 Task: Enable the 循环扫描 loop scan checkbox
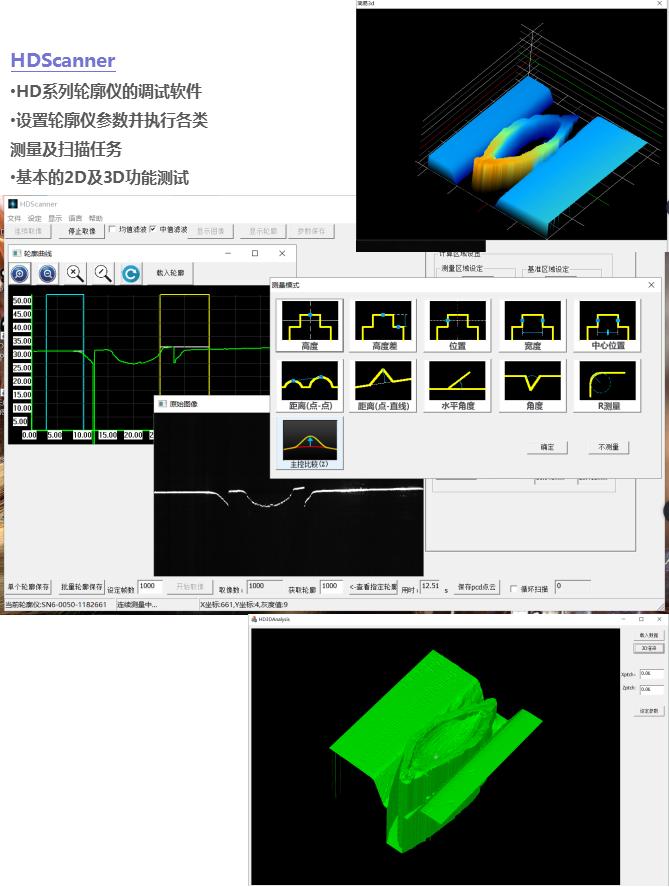click(513, 589)
